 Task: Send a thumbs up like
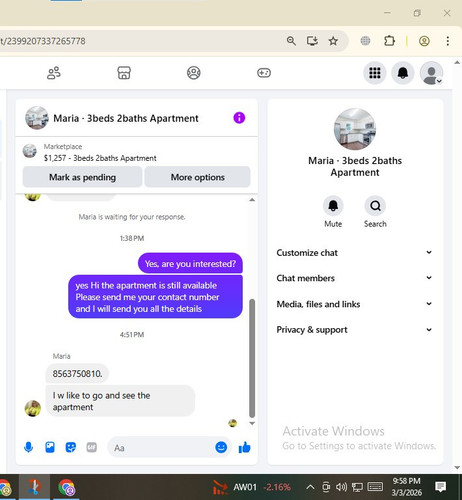coord(244,447)
